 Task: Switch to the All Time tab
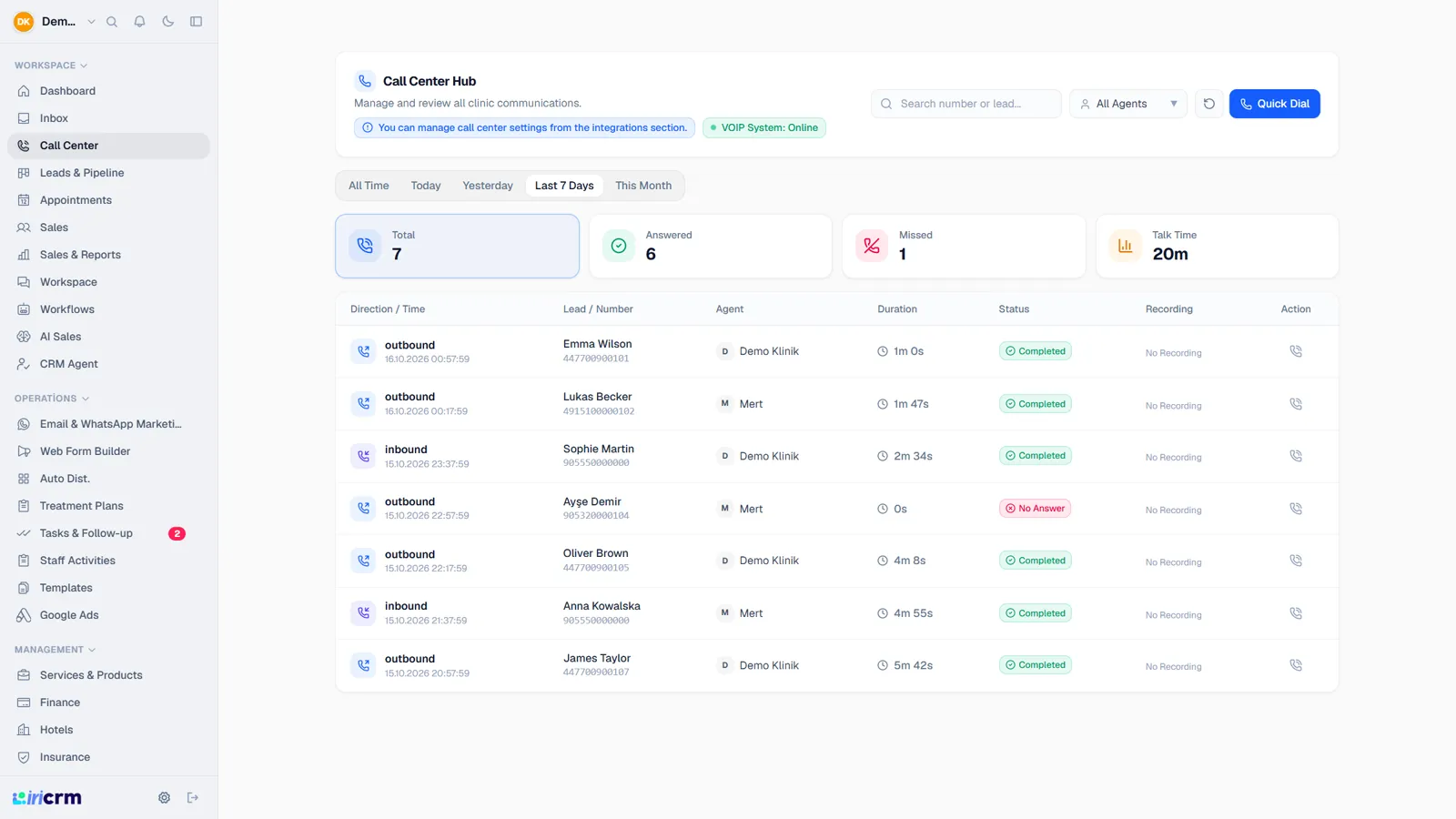click(369, 186)
